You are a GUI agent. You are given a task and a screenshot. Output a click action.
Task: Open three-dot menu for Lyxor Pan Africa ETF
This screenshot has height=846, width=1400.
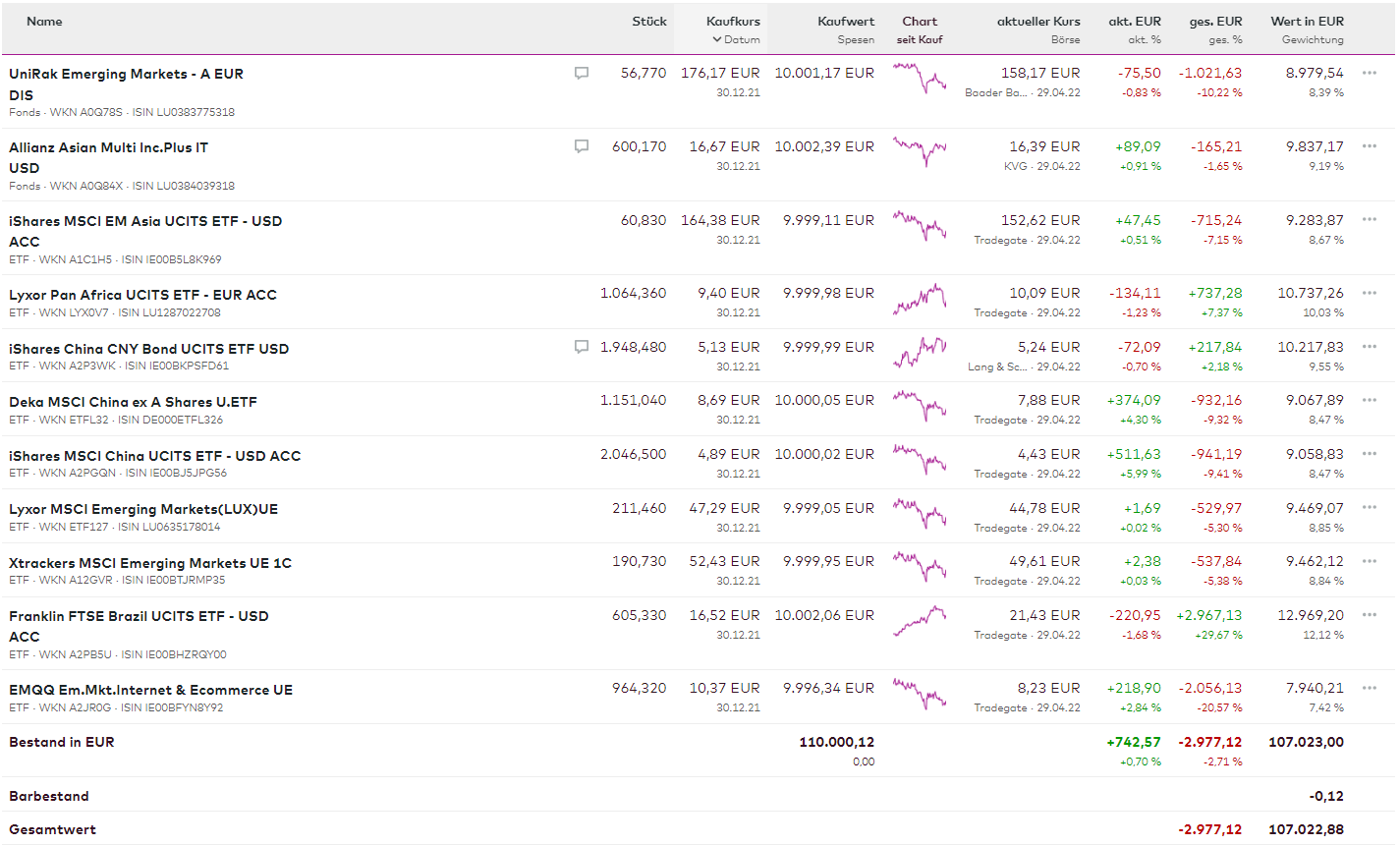click(1370, 293)
